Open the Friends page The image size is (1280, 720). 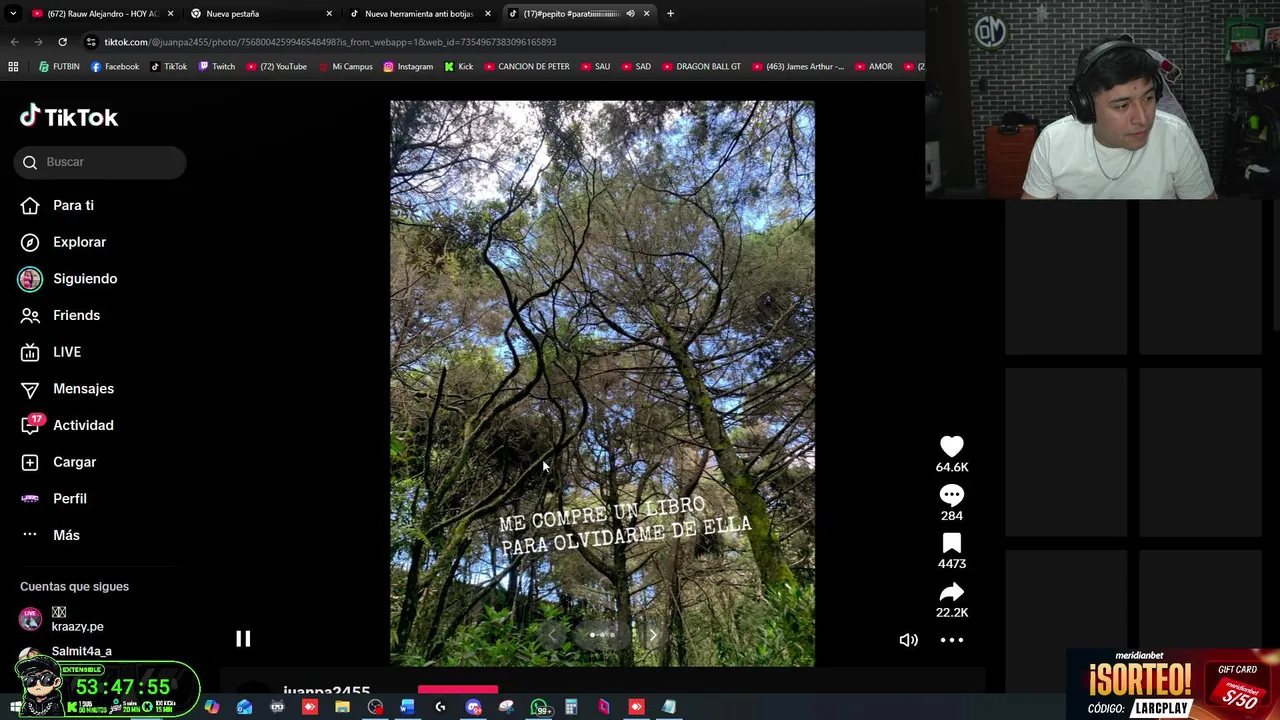click(76, 315)
